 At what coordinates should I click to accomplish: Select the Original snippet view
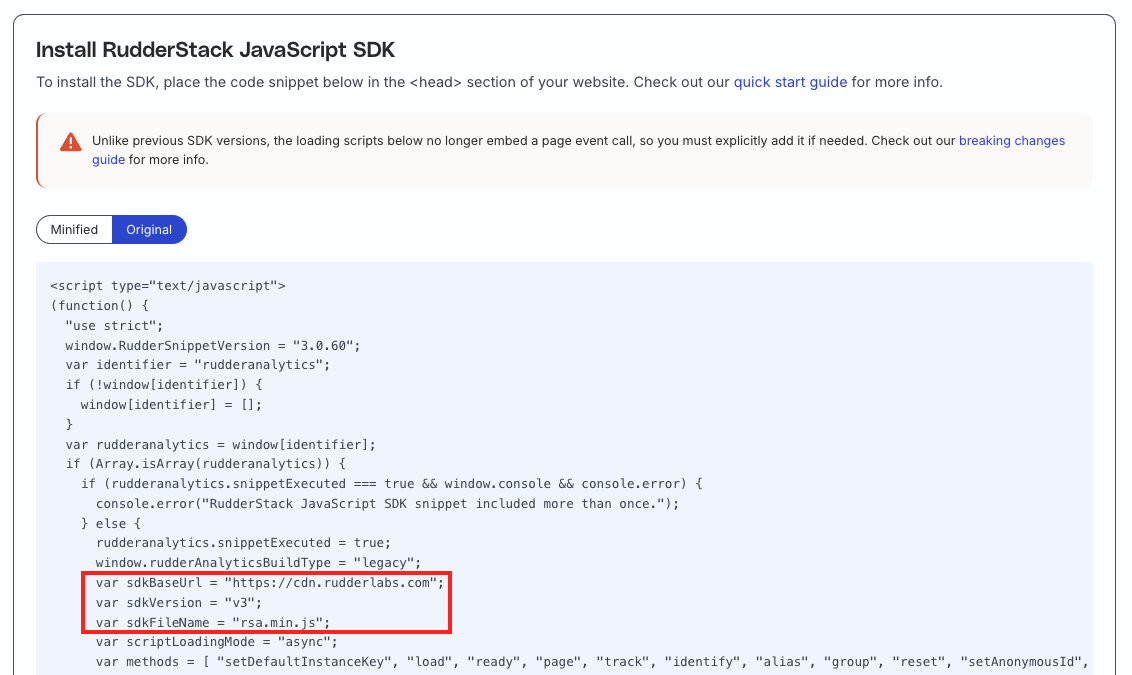pyautogui.click(x=149, y=230)
